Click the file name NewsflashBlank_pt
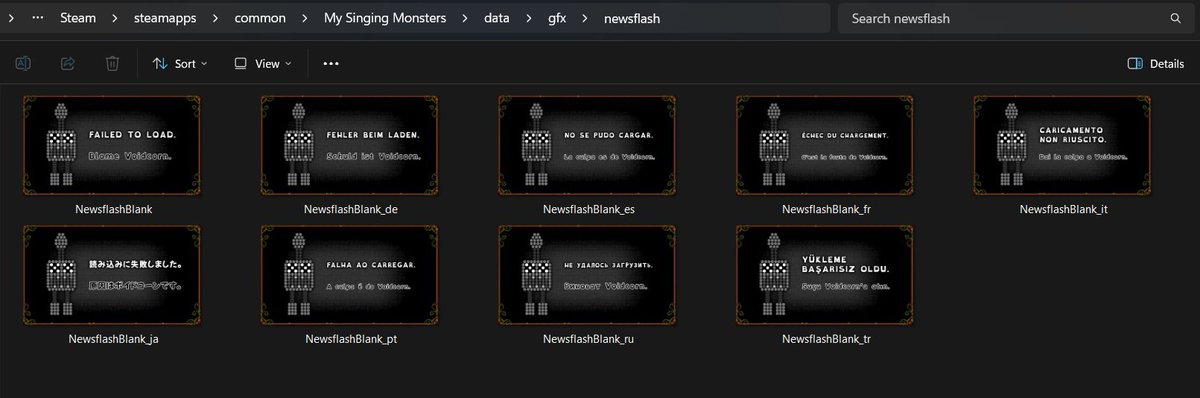This screenshot has height=398, width=1200. coord(350,339)
